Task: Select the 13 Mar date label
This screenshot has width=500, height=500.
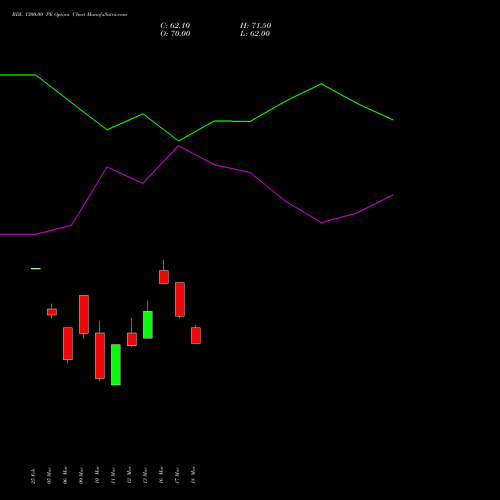Action: (145, 476)
